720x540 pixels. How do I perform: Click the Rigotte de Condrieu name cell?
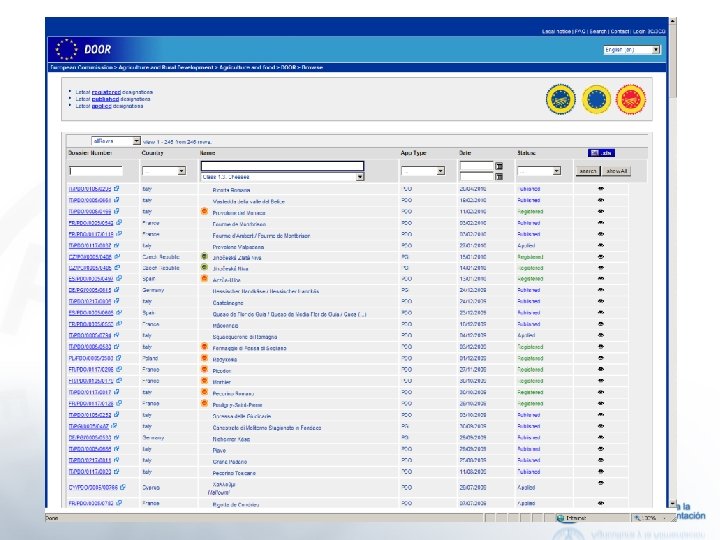click(x=236, y=505)
